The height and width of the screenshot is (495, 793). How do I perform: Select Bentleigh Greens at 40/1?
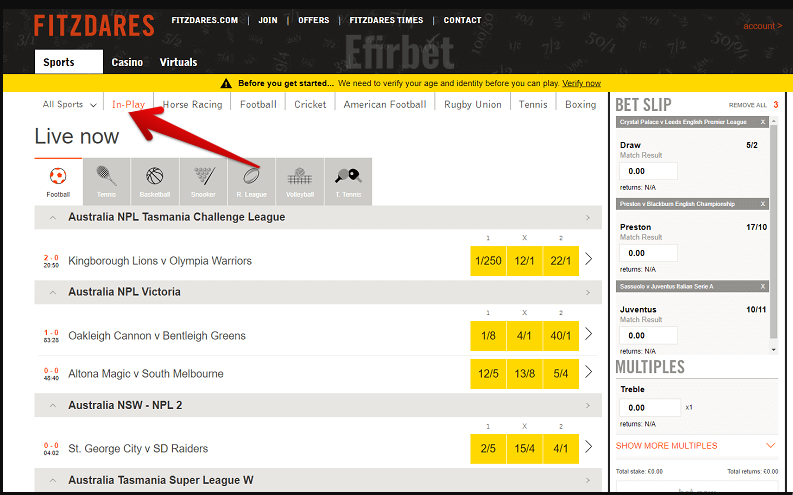561,336
